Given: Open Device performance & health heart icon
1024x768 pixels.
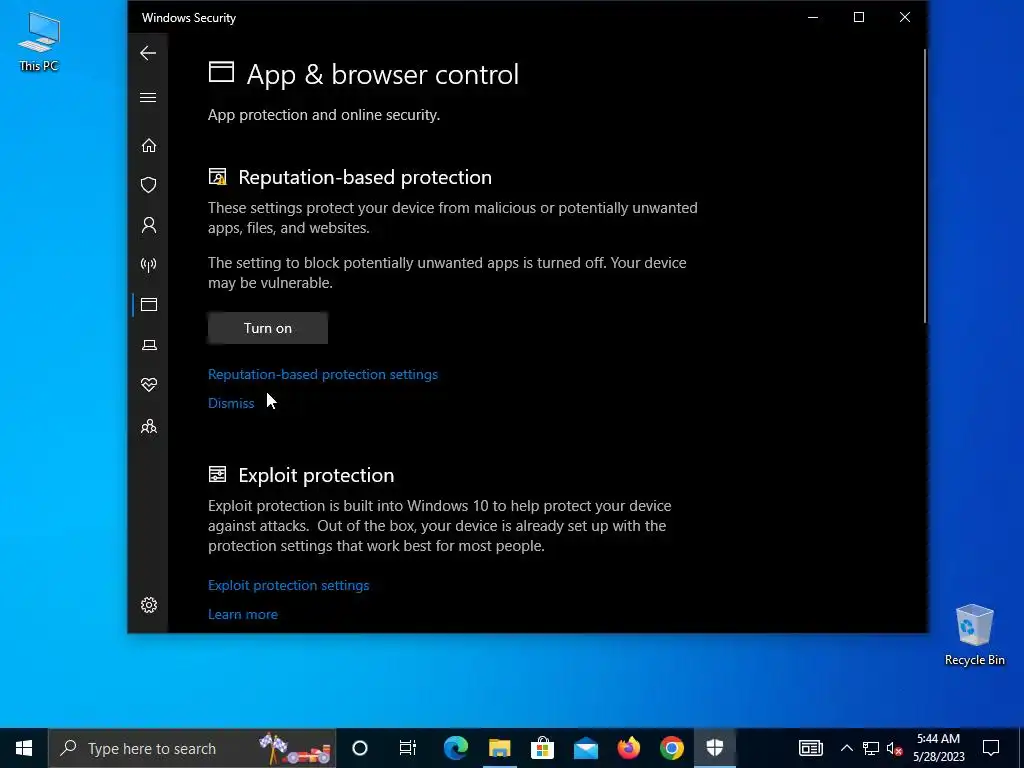Looking at the screenshot, I should [x=149, y=385].
